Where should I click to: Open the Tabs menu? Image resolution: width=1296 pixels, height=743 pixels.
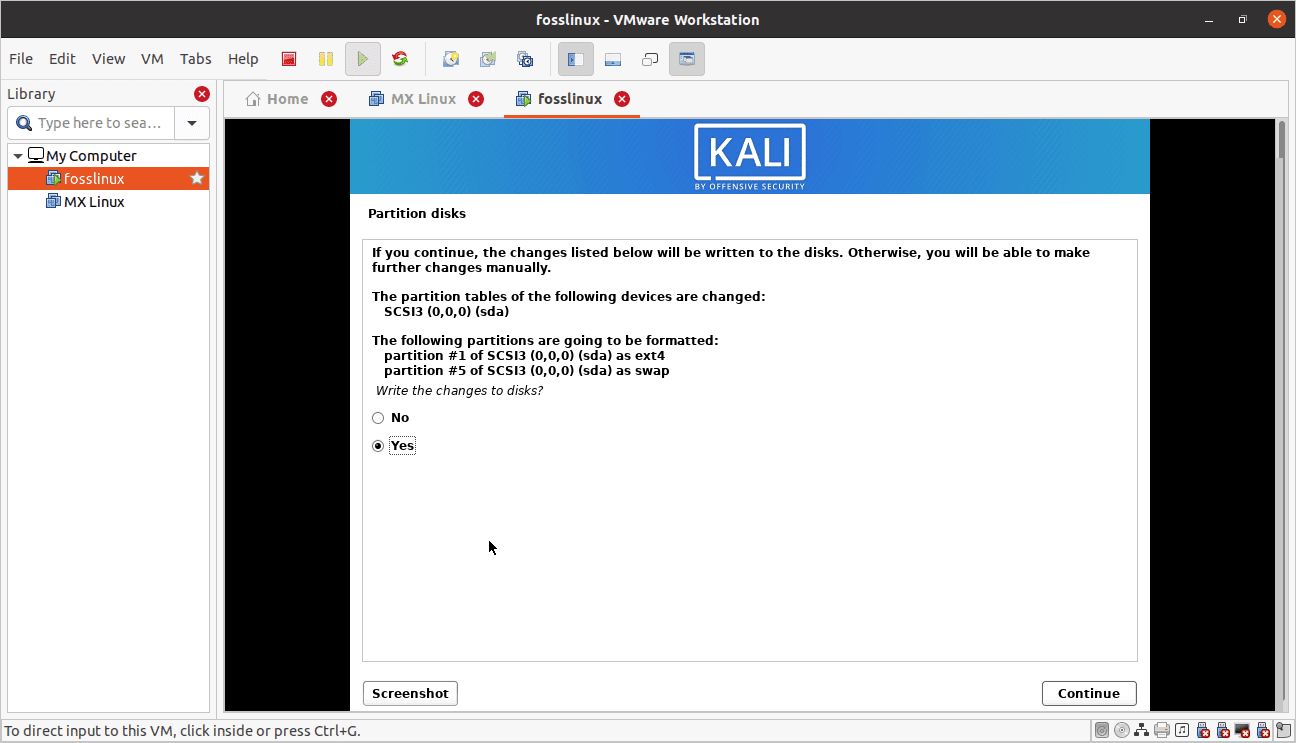pos(196,59)
